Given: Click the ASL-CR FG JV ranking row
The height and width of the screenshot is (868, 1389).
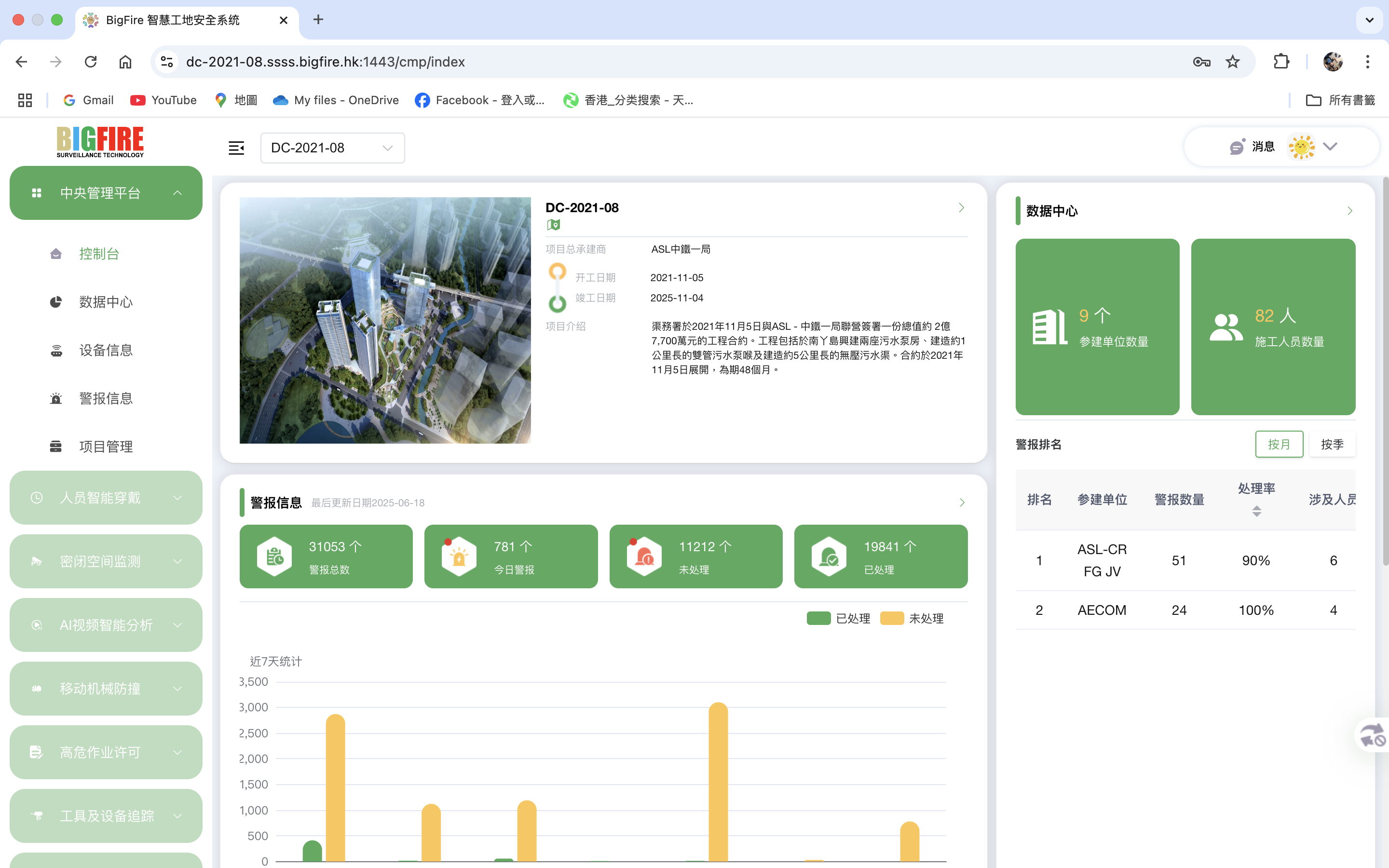Looking at the screenshot, I should pyautogui.click(x=1185, y=560).
